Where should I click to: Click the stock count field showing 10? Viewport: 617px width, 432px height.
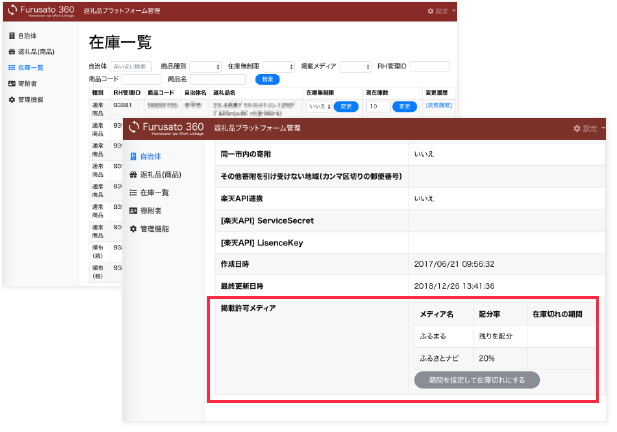378,106
